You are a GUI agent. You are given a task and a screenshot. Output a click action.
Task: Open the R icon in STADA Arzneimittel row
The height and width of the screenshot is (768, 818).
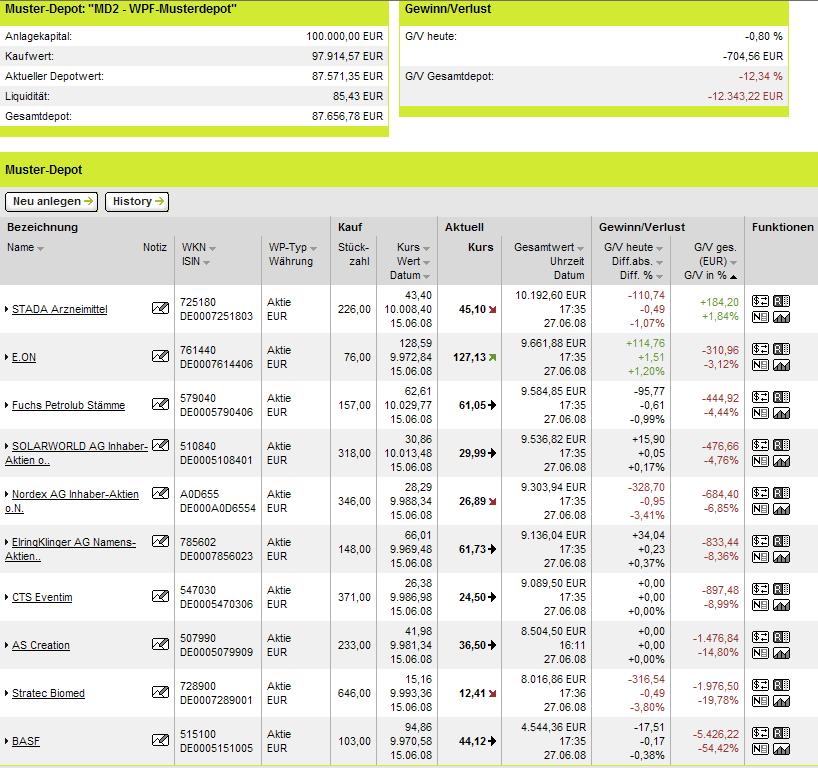pyautogui.click(x=781, y=301)
